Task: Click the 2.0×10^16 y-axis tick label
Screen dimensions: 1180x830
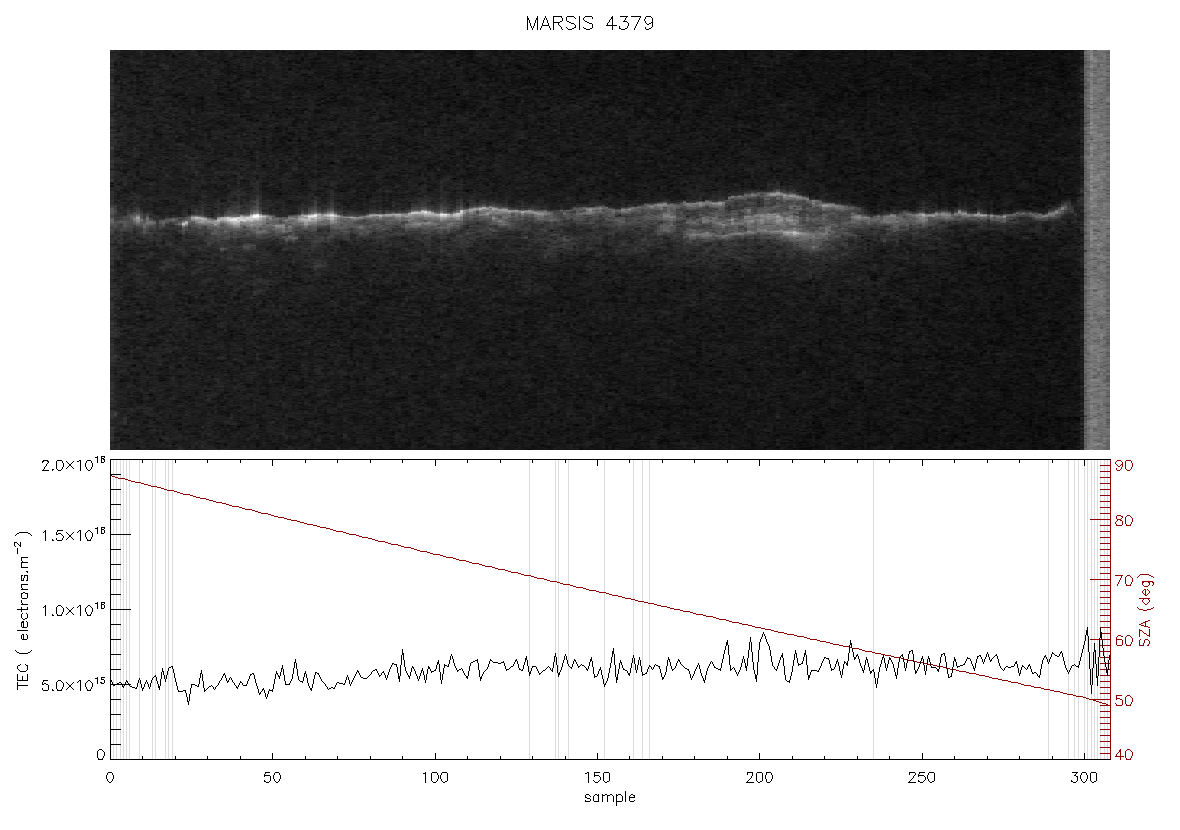Action: coord(73,466)
